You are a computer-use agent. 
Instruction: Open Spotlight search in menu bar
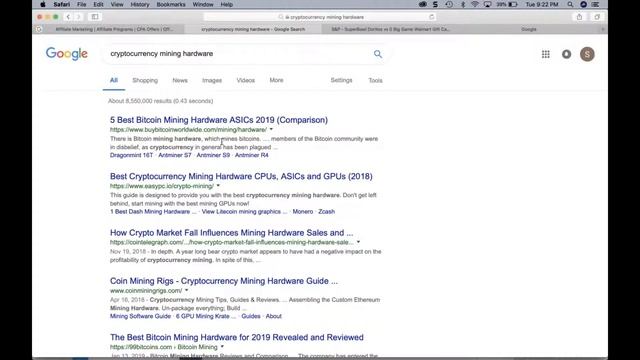tap(570, 4)
